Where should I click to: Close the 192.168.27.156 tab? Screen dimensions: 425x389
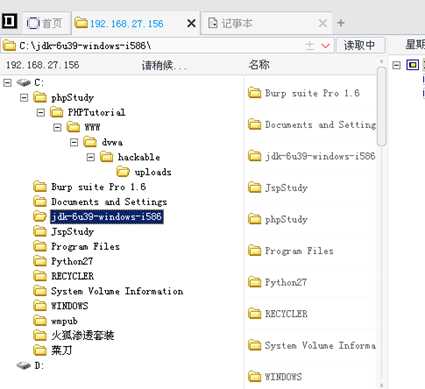pos(191,23)
